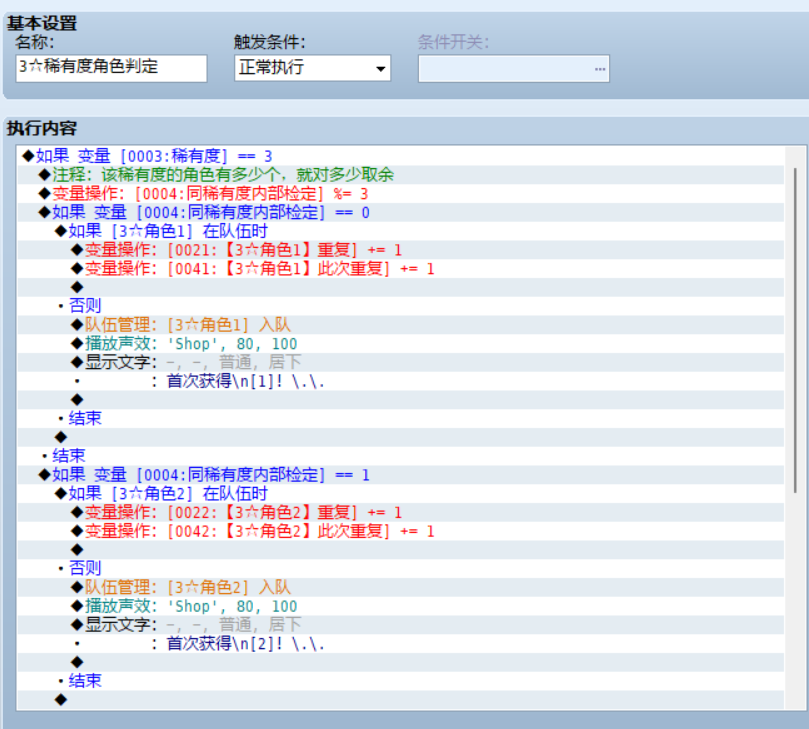Select '变量操作: [0021:【3☆角色1】重复] += 1'

(401, 250)
